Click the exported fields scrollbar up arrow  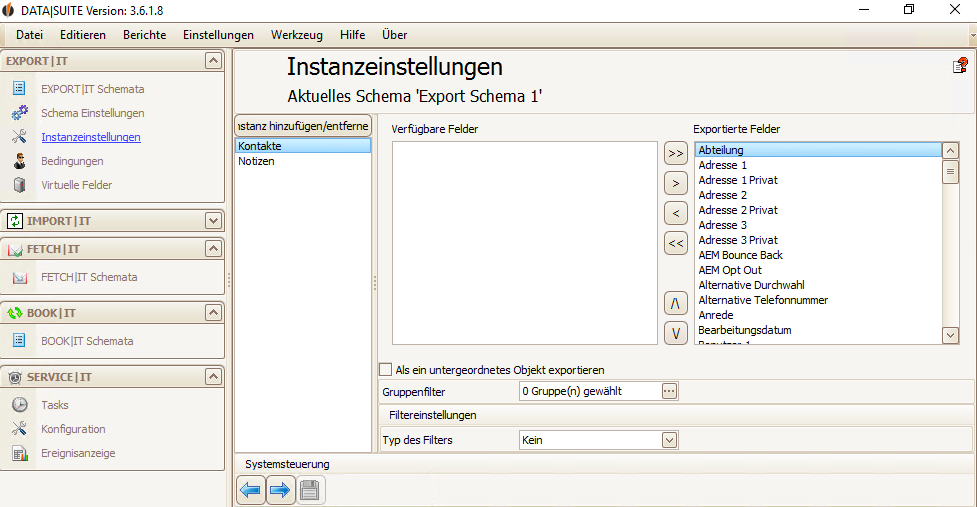(x=950, y=150)
